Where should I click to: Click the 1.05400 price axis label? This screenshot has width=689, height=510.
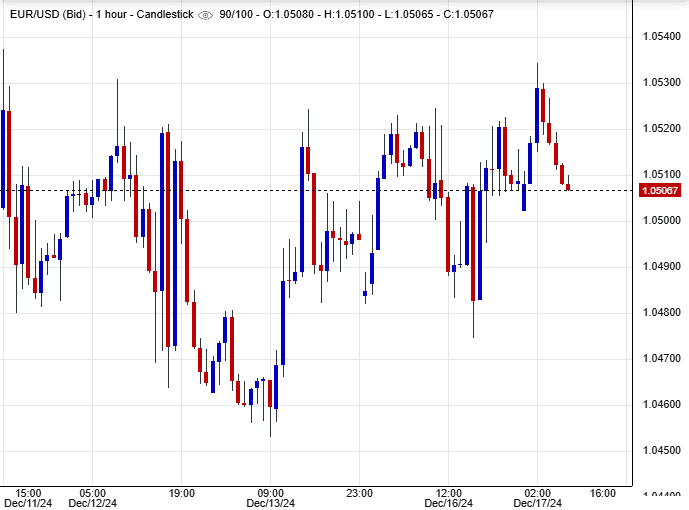pos(660,37)
